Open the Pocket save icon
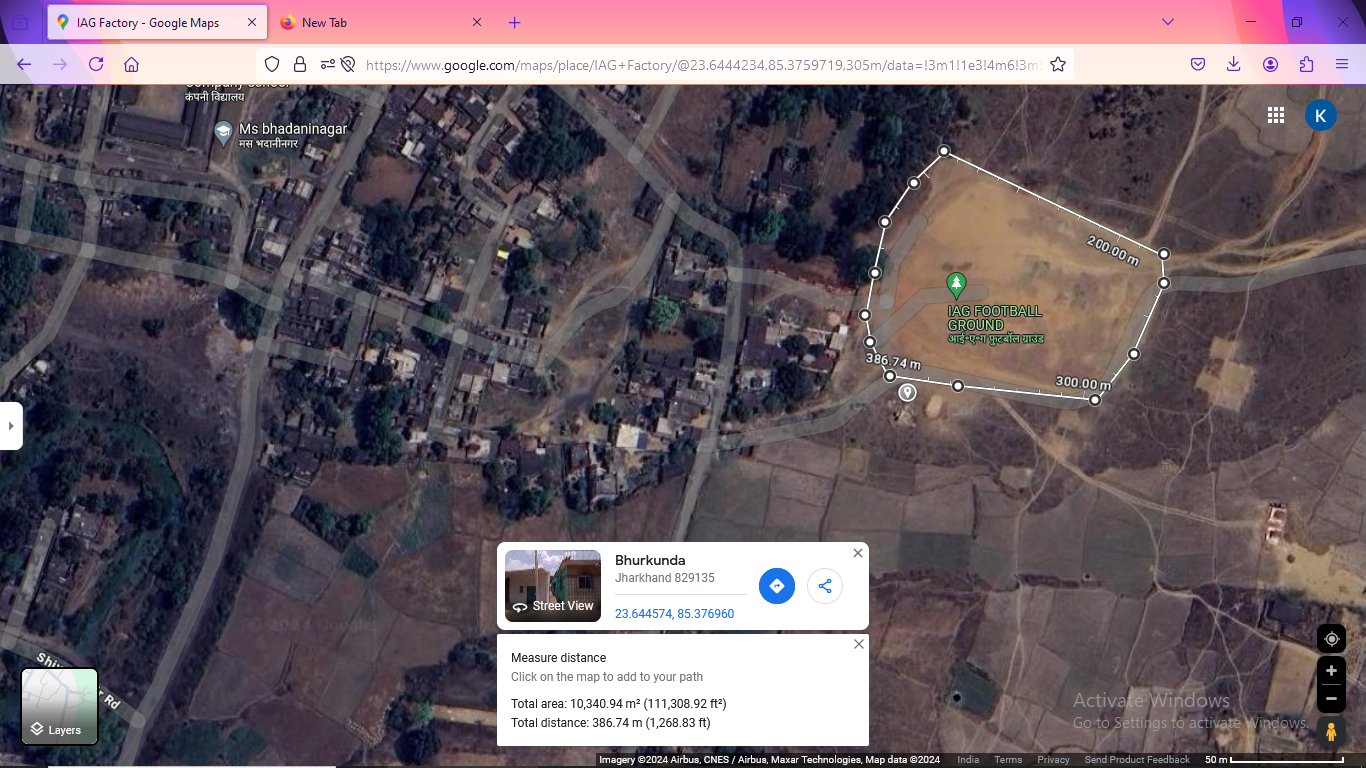Viewport: 1366px width, 768px height. click(x=1198, y=64)
